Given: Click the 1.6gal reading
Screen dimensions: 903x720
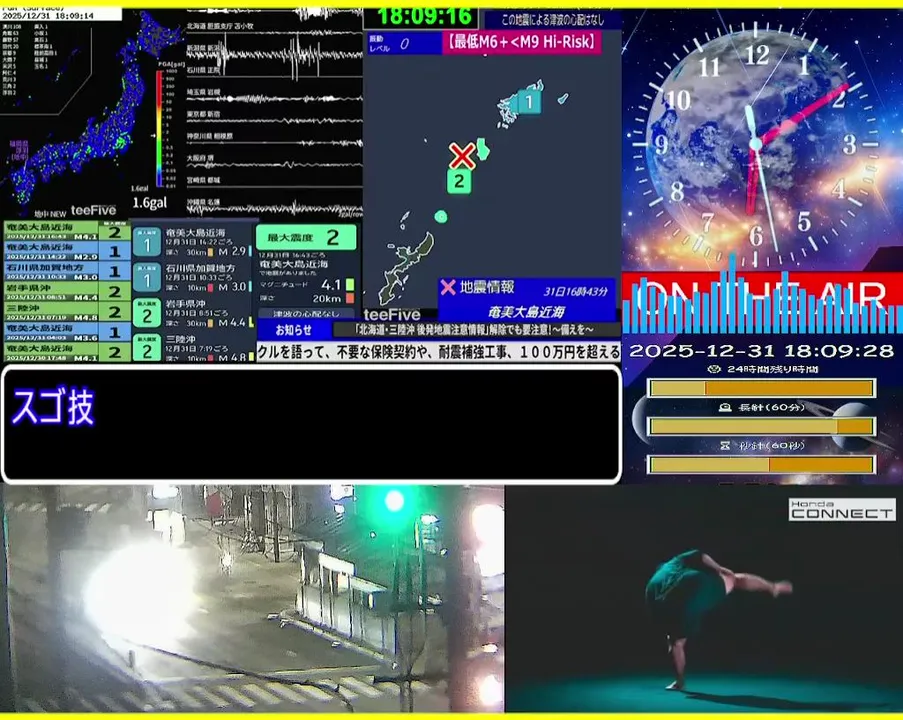Looking at the screenshot, I should 150,203.
